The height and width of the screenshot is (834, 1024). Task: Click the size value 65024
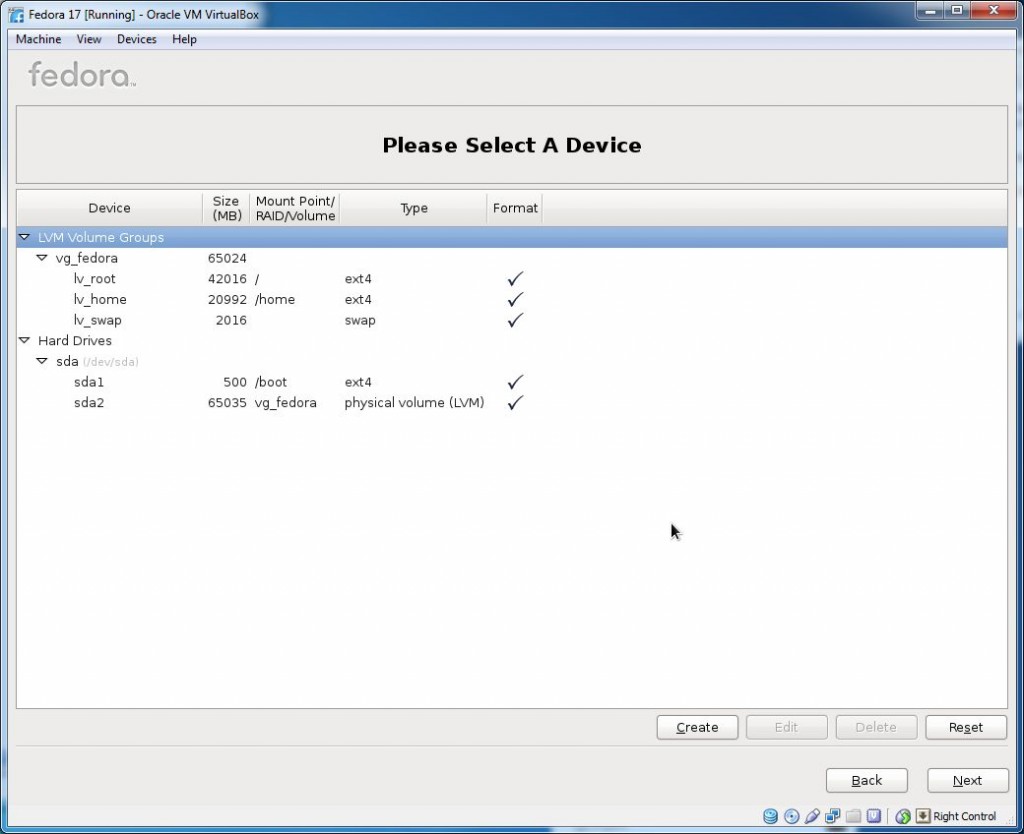pos(227,258)
